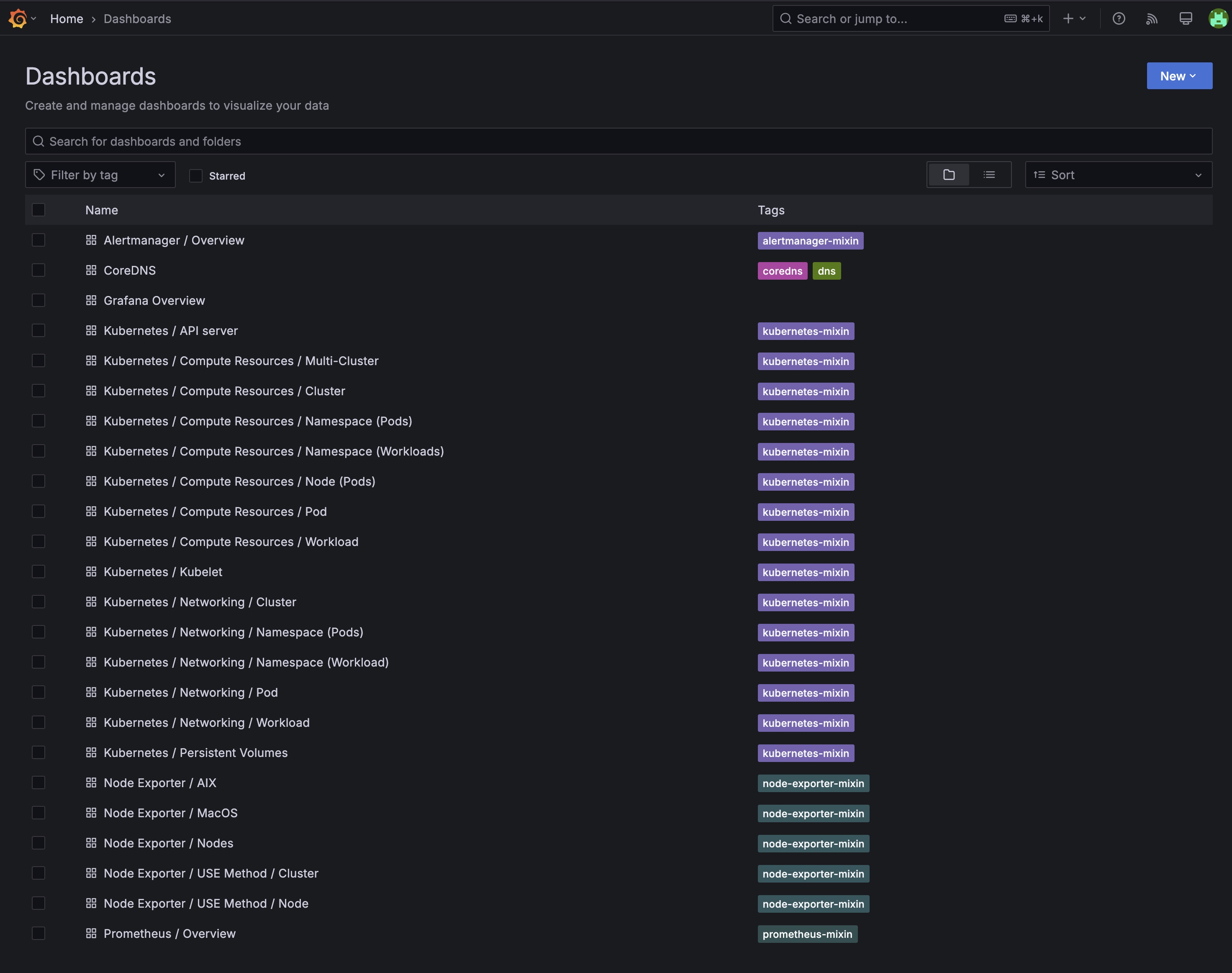Check the select-all checkbox in header row
This screenshot has height=973, width=1232.
38,210
